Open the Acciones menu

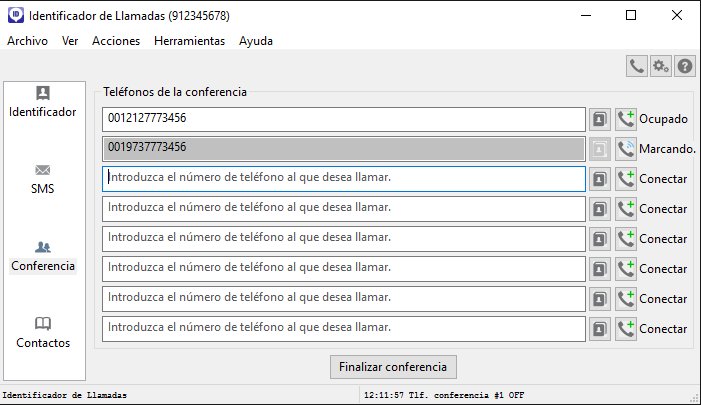coord(116,41)
